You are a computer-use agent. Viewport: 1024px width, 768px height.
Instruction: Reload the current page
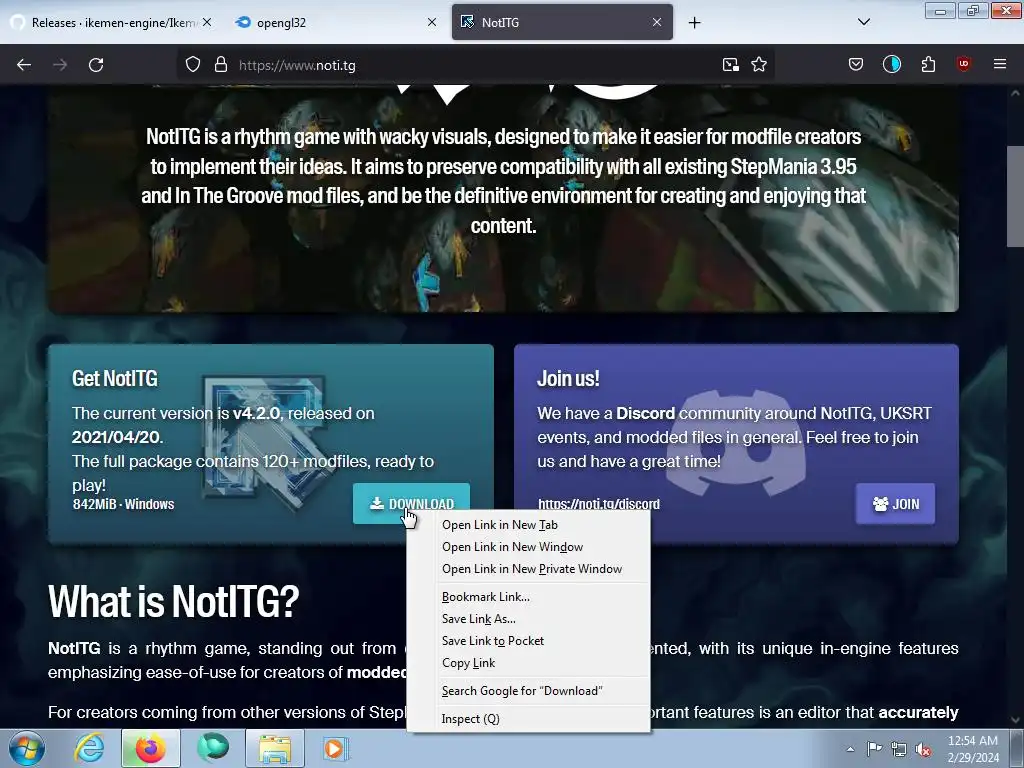[96, 65]
